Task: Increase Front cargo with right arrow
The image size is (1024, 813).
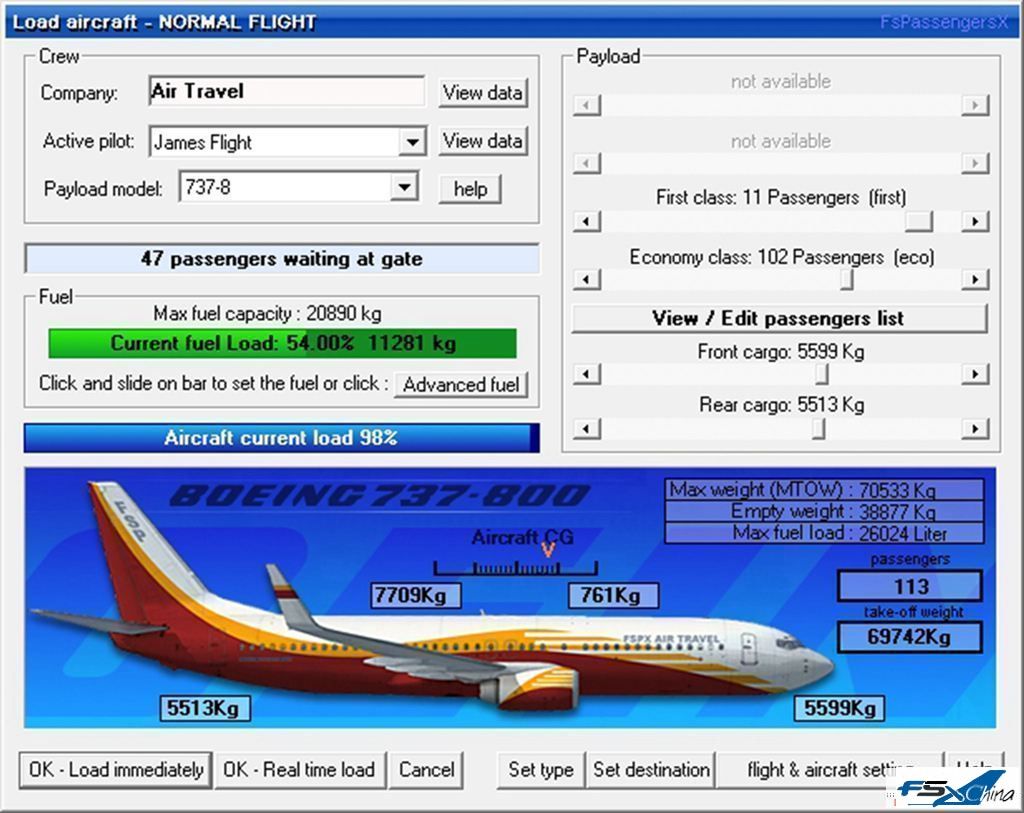Action: point(975,374)
